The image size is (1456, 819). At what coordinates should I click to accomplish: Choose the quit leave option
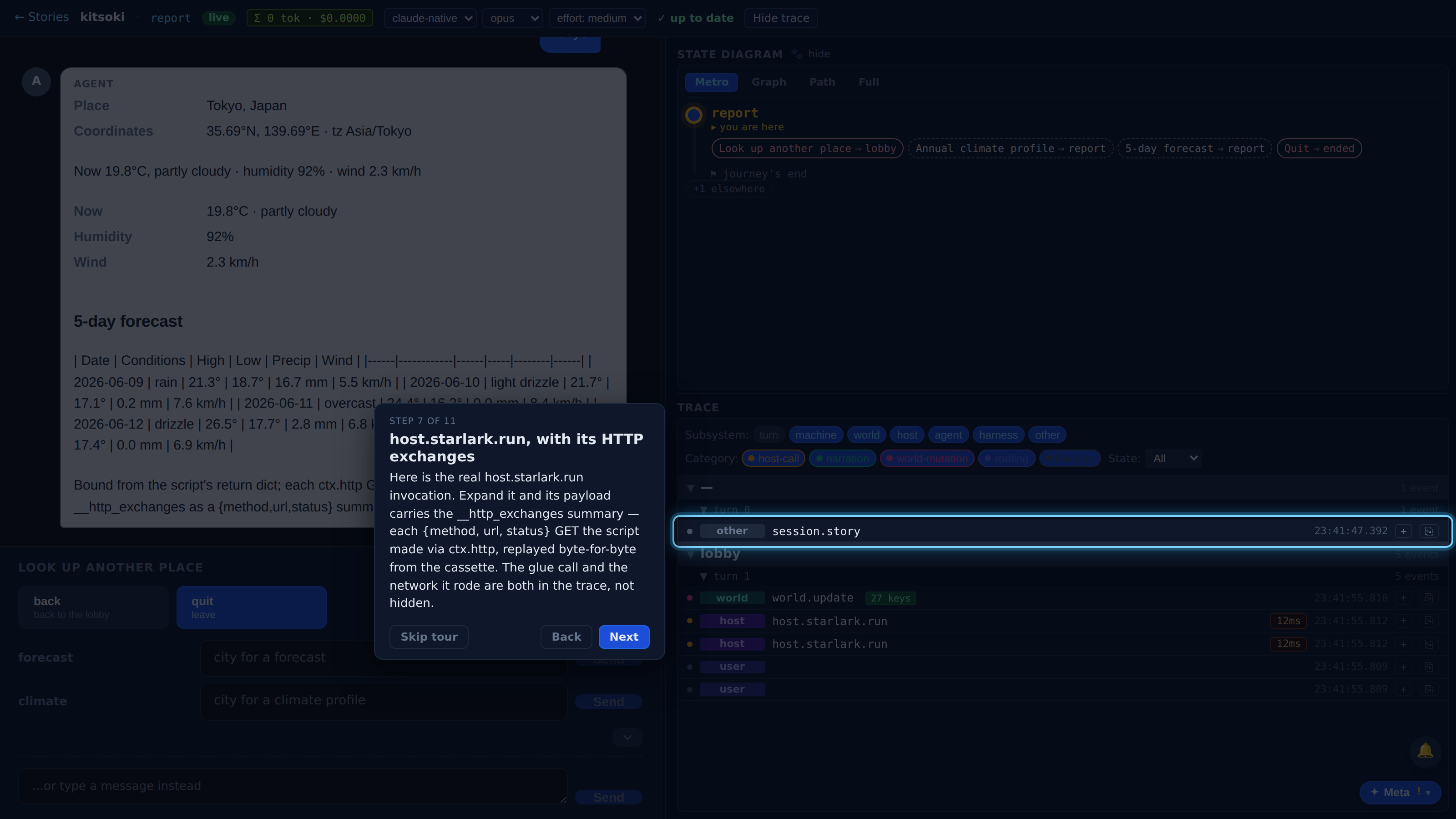pyautogui.click(x=252, y=607)
